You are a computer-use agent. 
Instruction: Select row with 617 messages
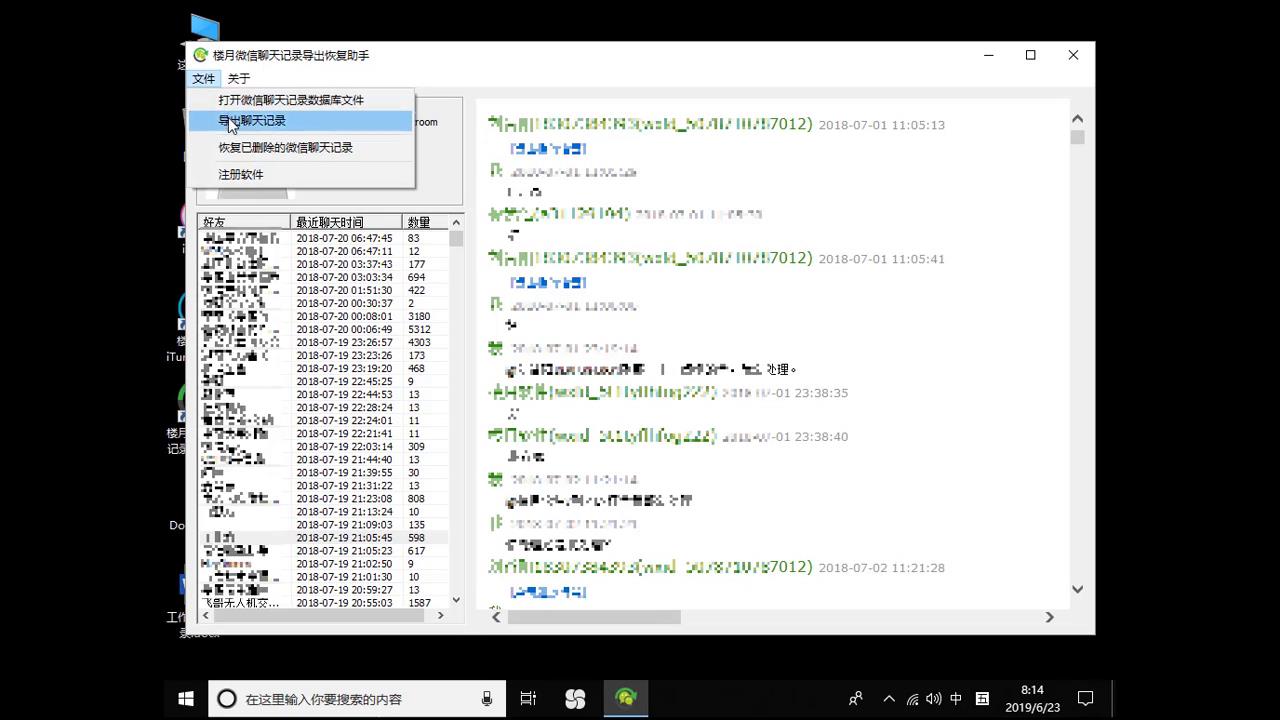coord(323,551)
